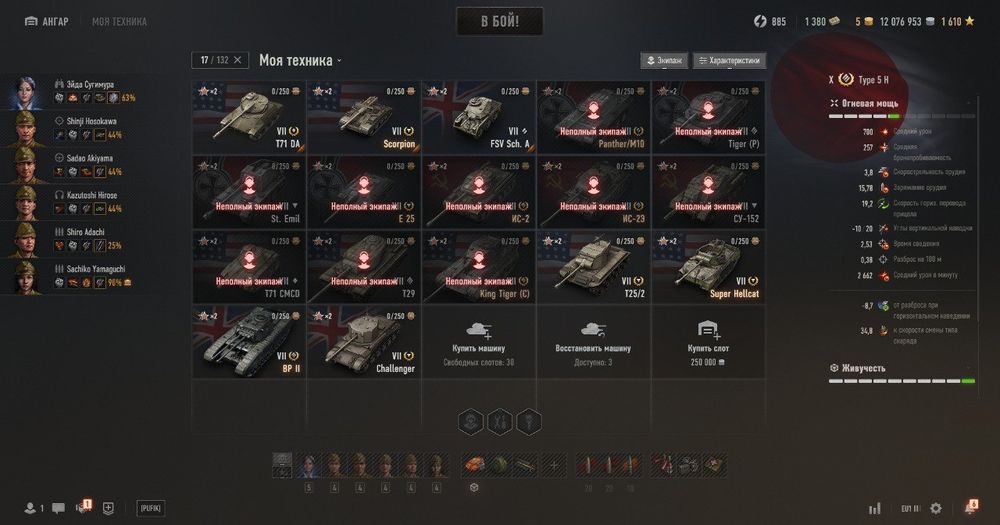Select the Super Hellcat tank tile
1000x525 pixels.
coord(708,267)
